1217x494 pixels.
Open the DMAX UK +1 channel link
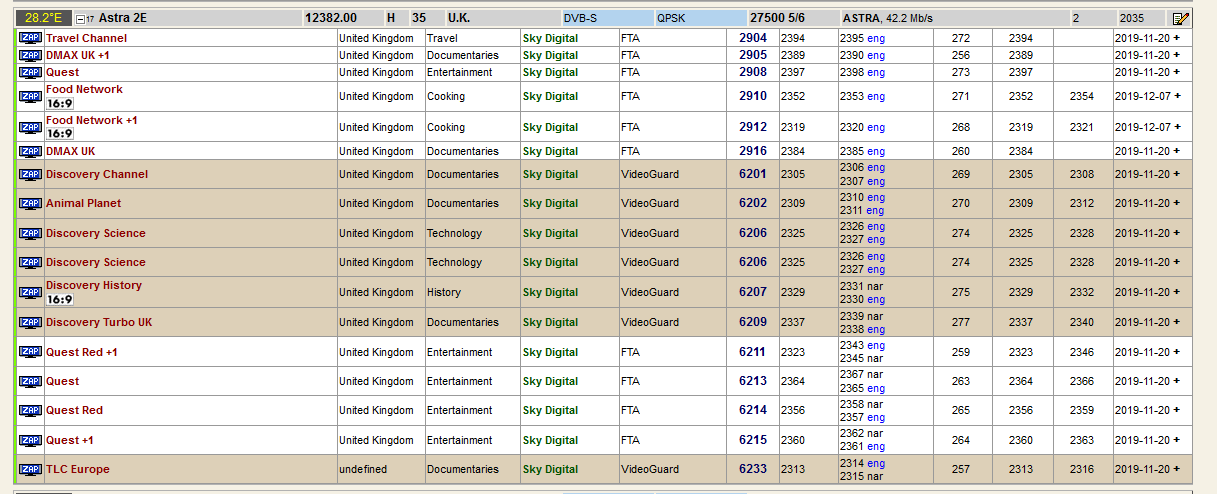77,55
